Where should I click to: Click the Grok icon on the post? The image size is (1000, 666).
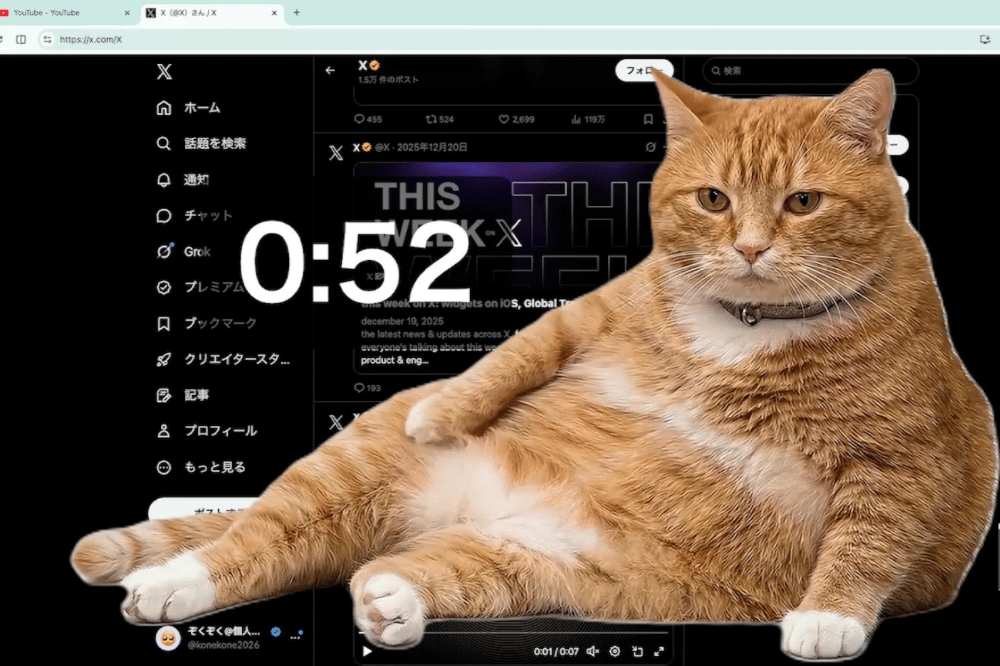(x=651, y=147)
